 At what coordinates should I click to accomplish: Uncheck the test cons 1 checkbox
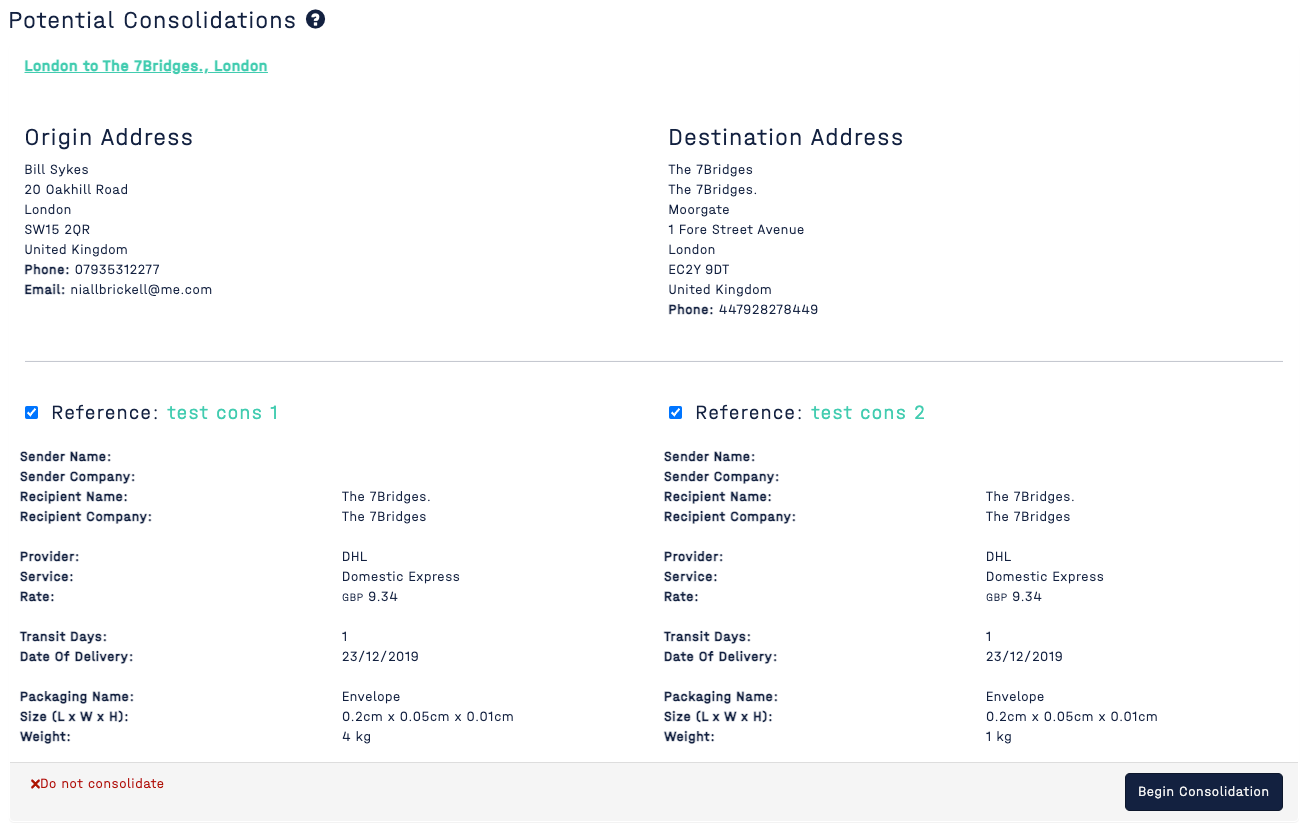pyautogui.click(x=32, y=413)
